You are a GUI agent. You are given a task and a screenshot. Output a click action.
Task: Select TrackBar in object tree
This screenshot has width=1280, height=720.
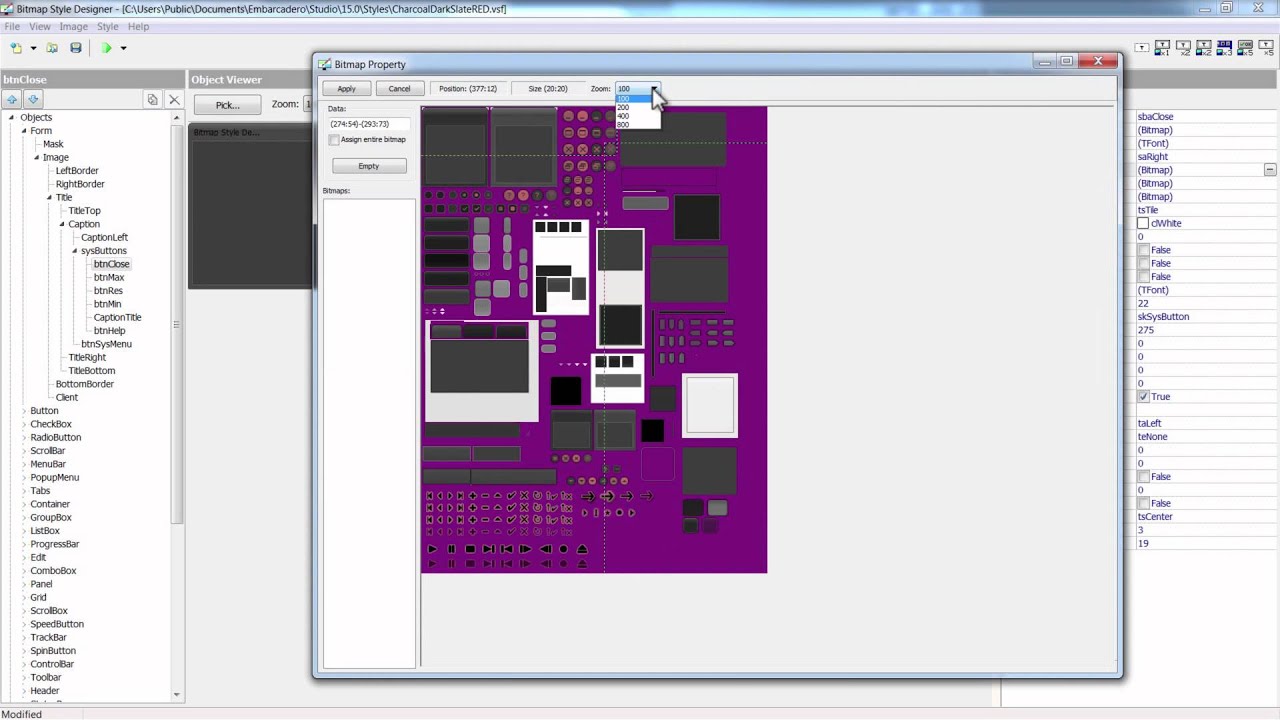(48, 637)
